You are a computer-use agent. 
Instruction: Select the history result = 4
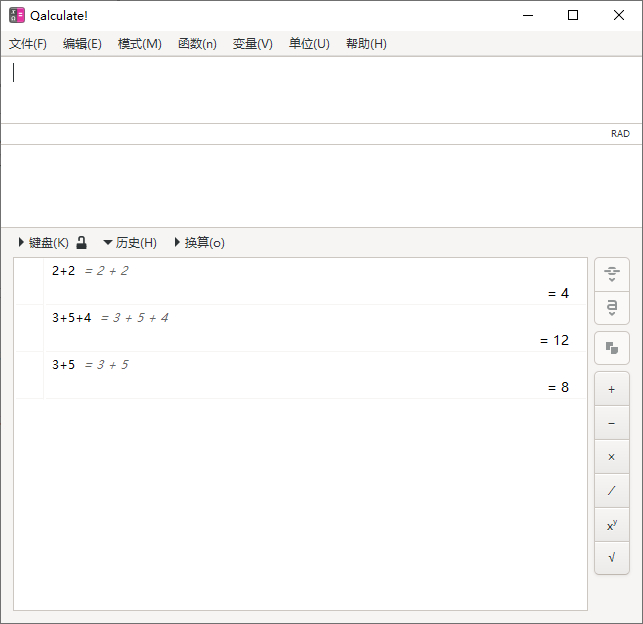pos(559,294)
